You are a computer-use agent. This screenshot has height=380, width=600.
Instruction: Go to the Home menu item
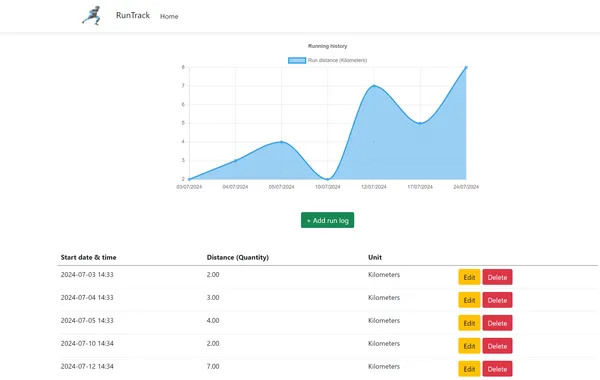[169, 16]
